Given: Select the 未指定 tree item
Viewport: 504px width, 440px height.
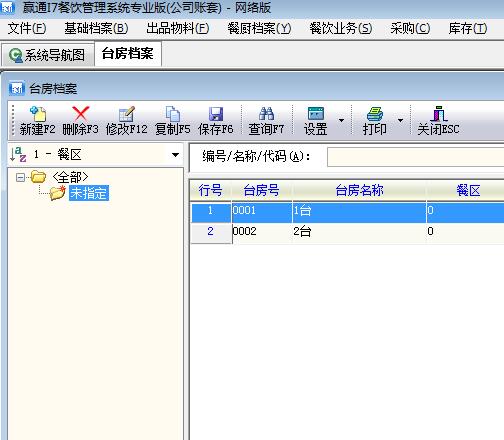Looking at the screenshot, I should point(89,193).
